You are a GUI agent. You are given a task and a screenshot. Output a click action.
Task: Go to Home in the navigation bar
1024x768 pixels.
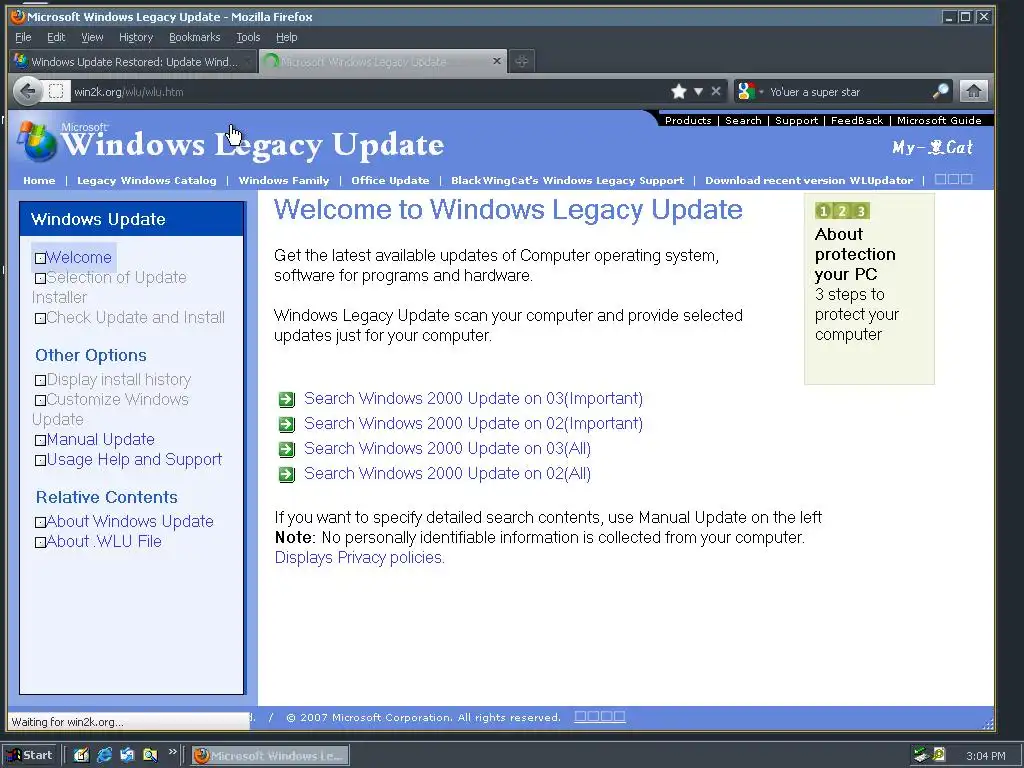tap(39, 180)
